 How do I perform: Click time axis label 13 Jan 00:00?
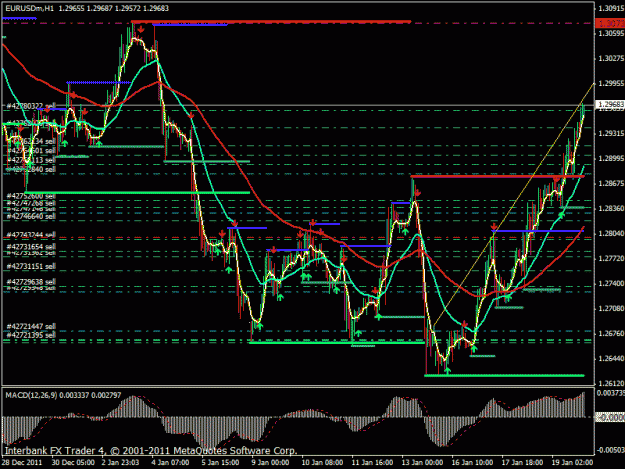point(422,463)
